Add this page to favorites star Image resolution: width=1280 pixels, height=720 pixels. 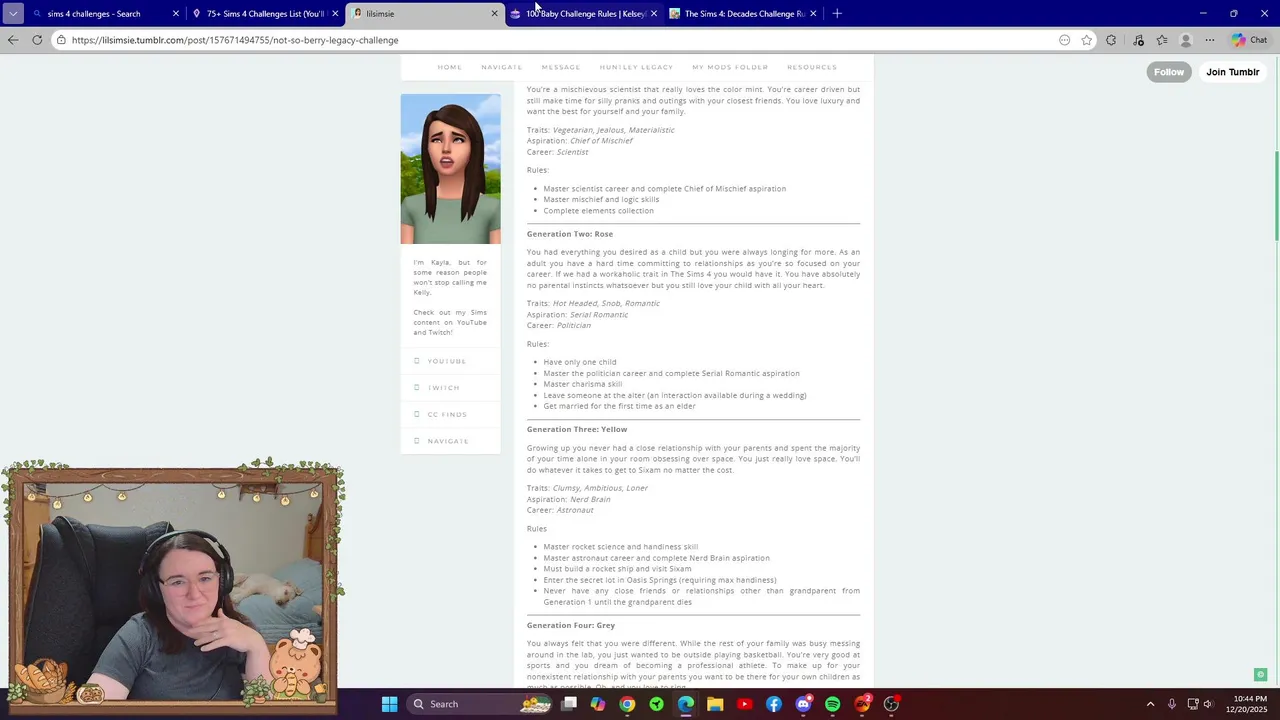[1087, 40]
